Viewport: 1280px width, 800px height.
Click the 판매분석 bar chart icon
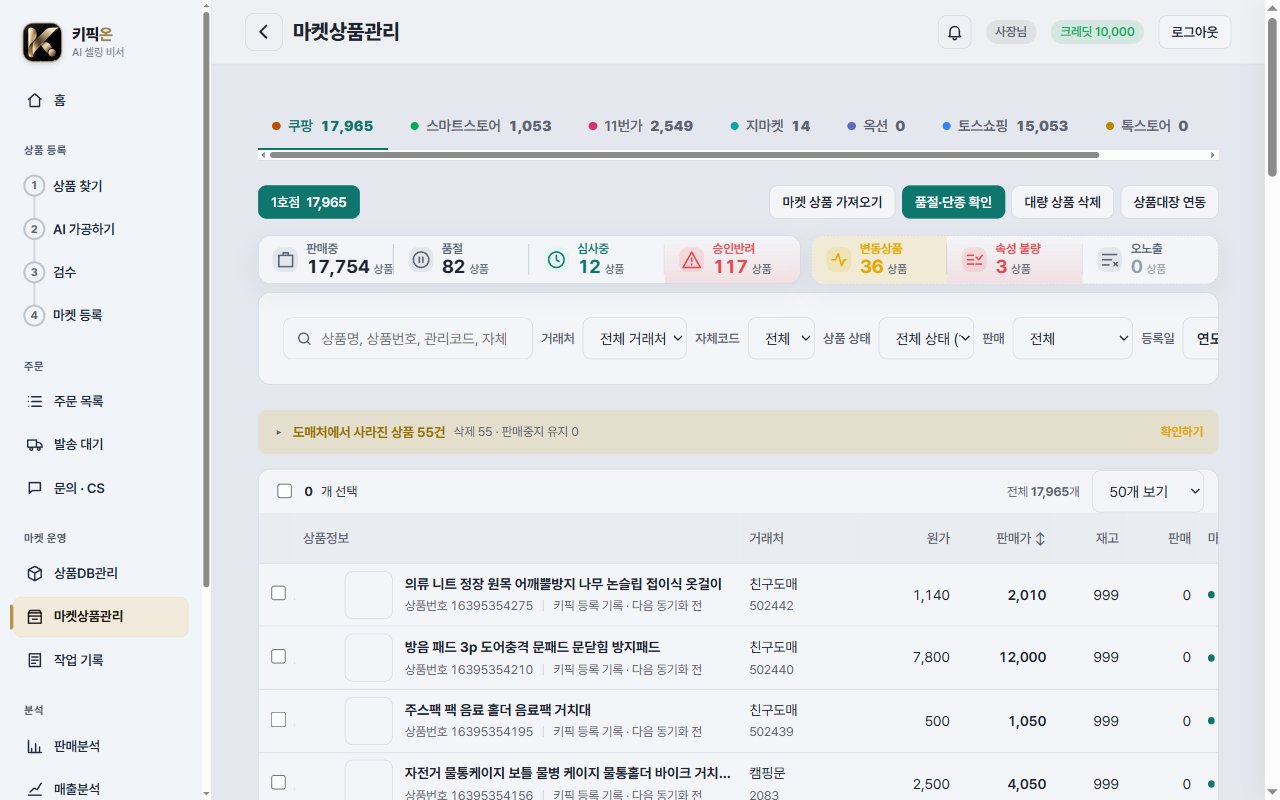pyautogui.click(x=35, y=746)
